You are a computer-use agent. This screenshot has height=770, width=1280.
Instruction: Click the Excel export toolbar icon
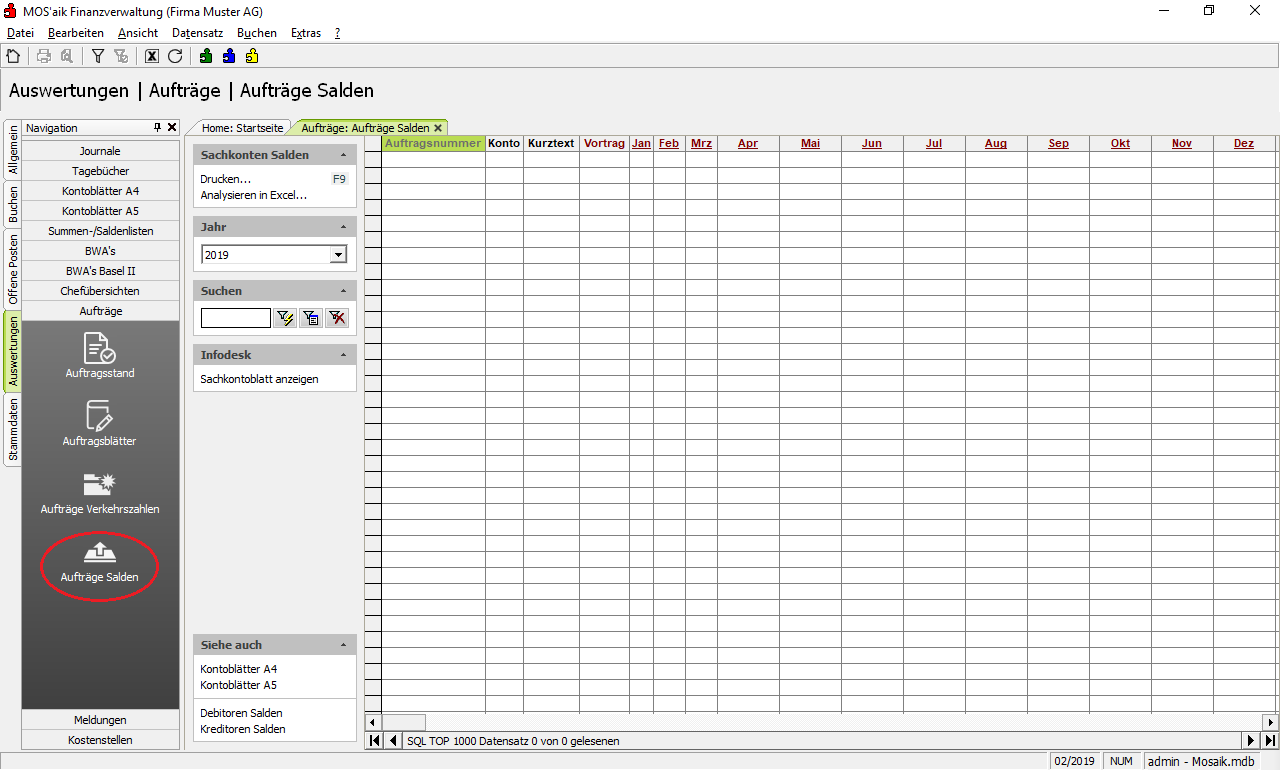pos(152,57)
